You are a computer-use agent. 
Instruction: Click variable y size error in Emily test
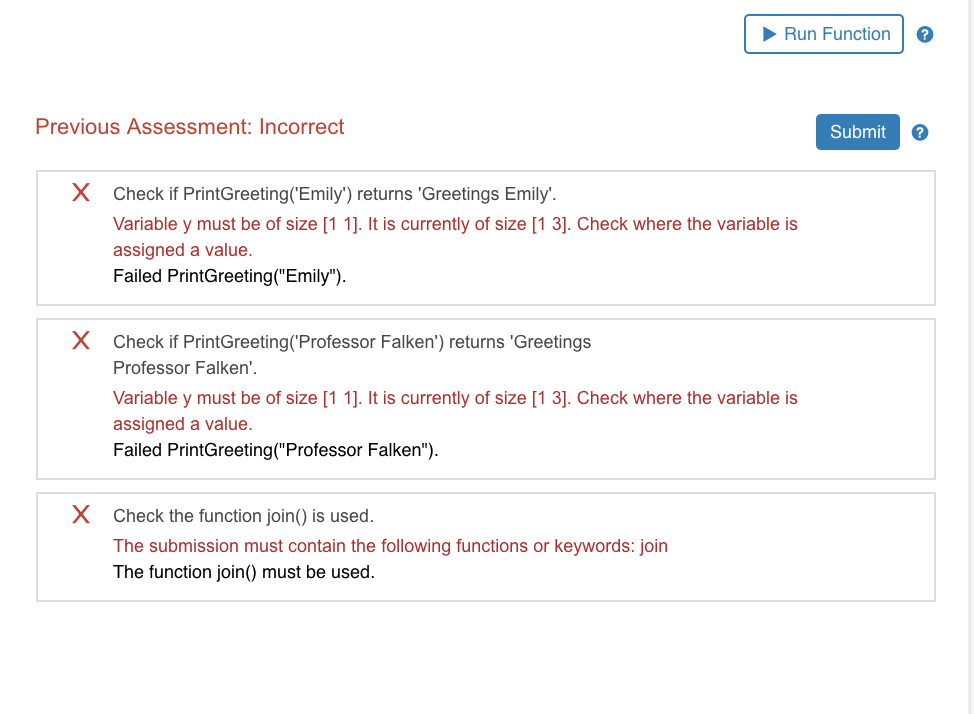[455, 237]
